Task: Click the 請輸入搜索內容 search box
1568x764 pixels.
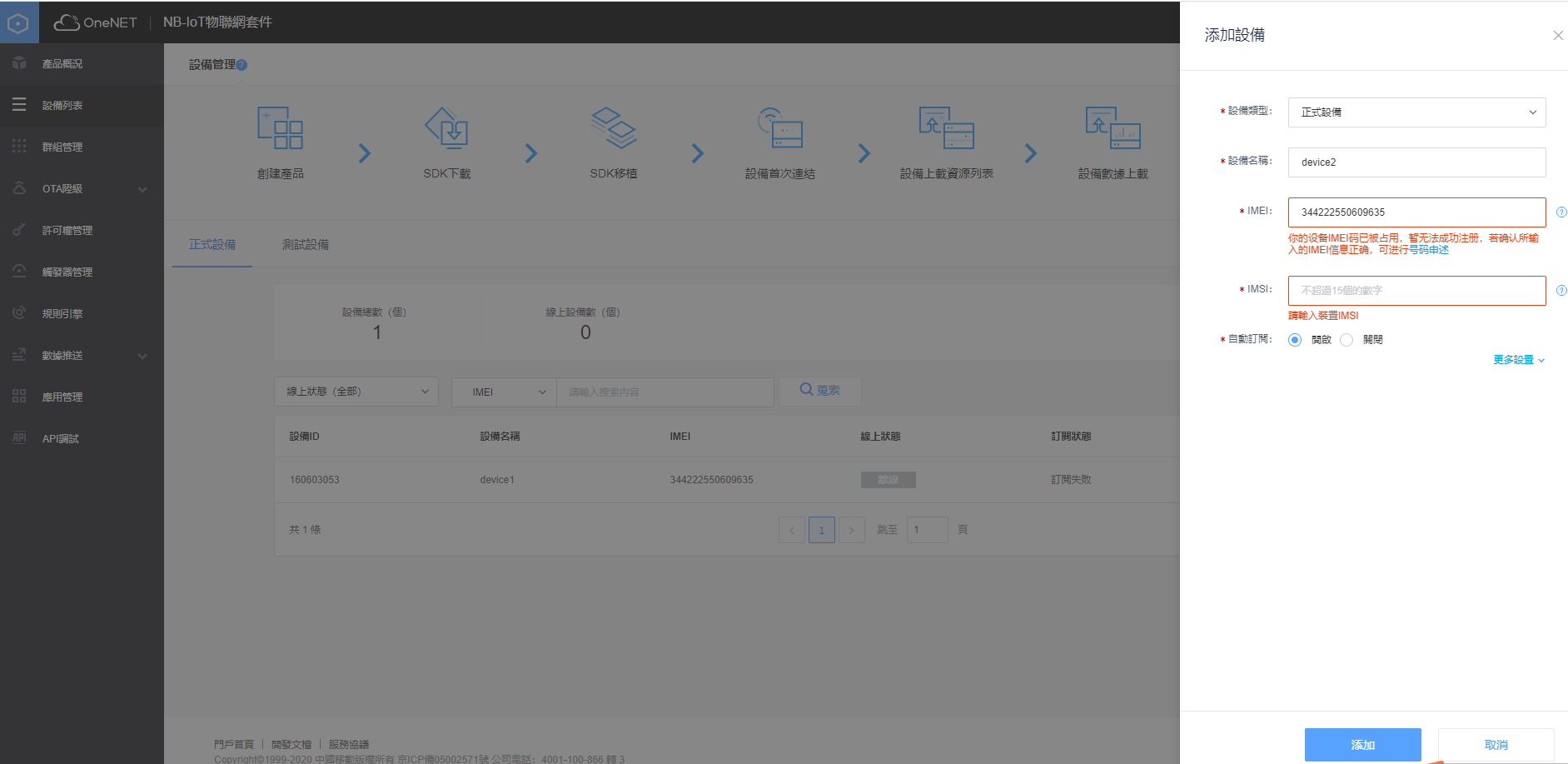Action: tap(665, 392)
